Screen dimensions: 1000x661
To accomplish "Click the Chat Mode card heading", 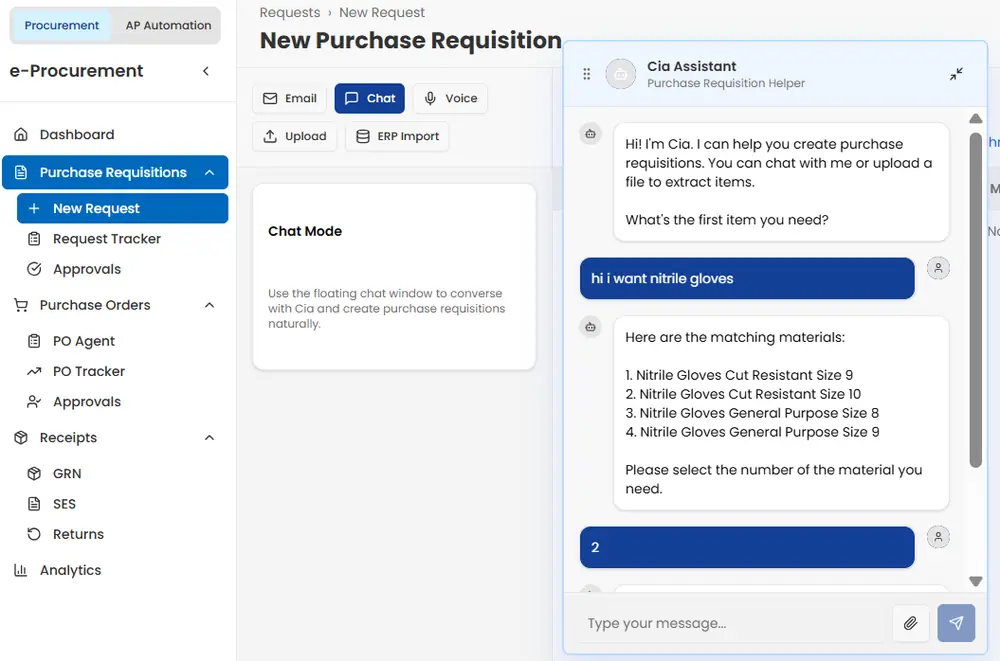I will [x=305, y=231].
